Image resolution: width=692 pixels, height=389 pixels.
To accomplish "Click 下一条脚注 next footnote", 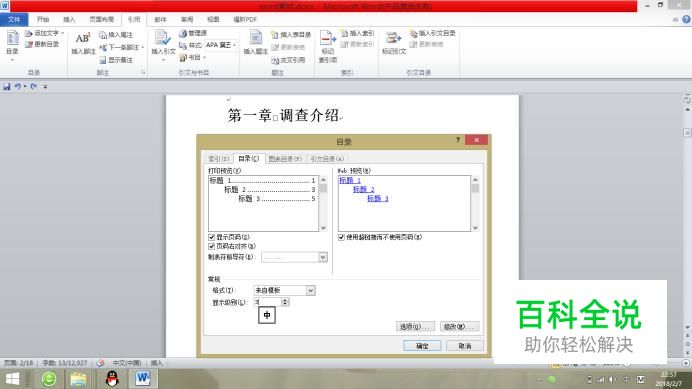I will (x=121, y=47).
